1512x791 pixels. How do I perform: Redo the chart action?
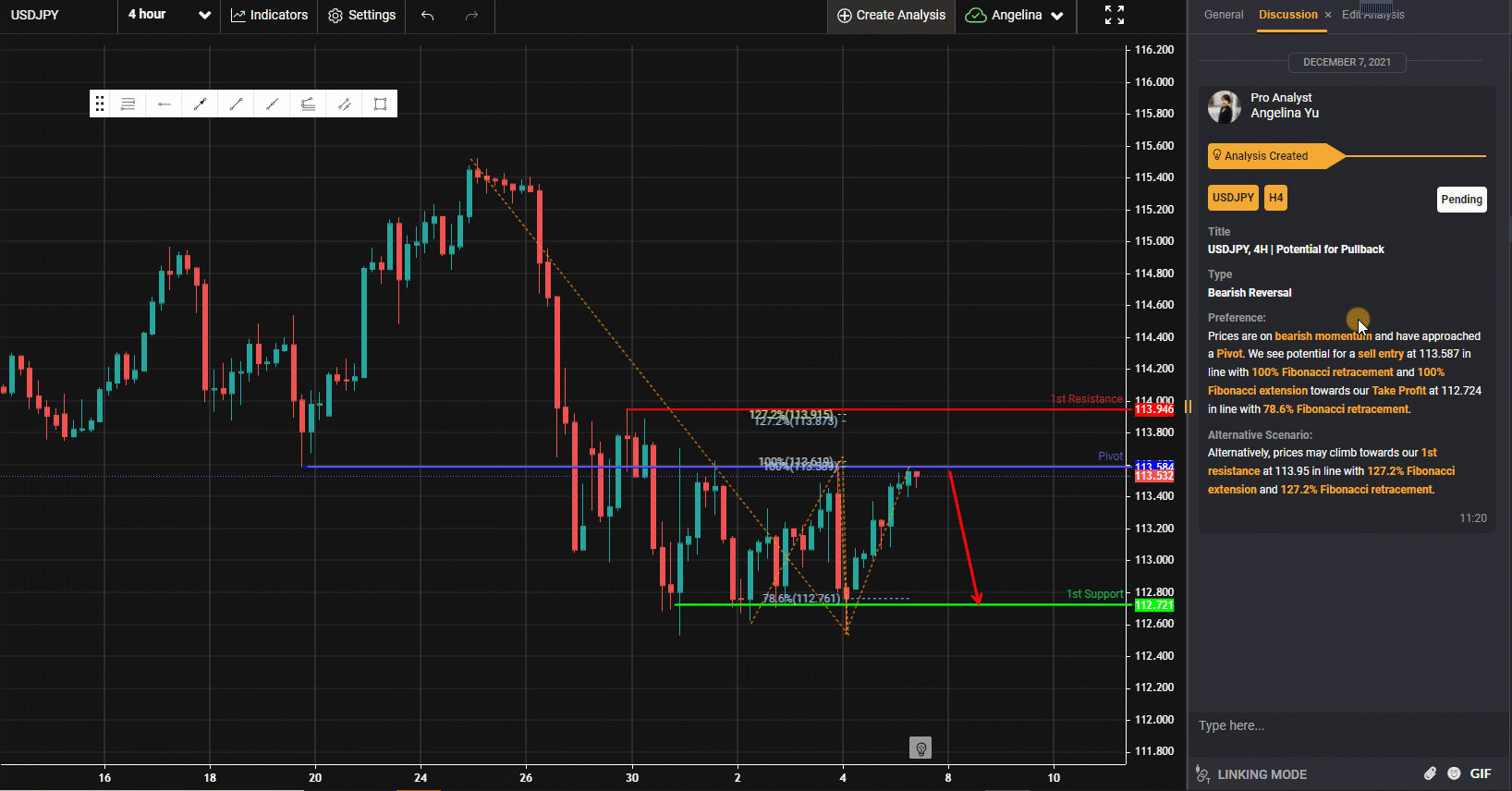(x=471, y=15)
